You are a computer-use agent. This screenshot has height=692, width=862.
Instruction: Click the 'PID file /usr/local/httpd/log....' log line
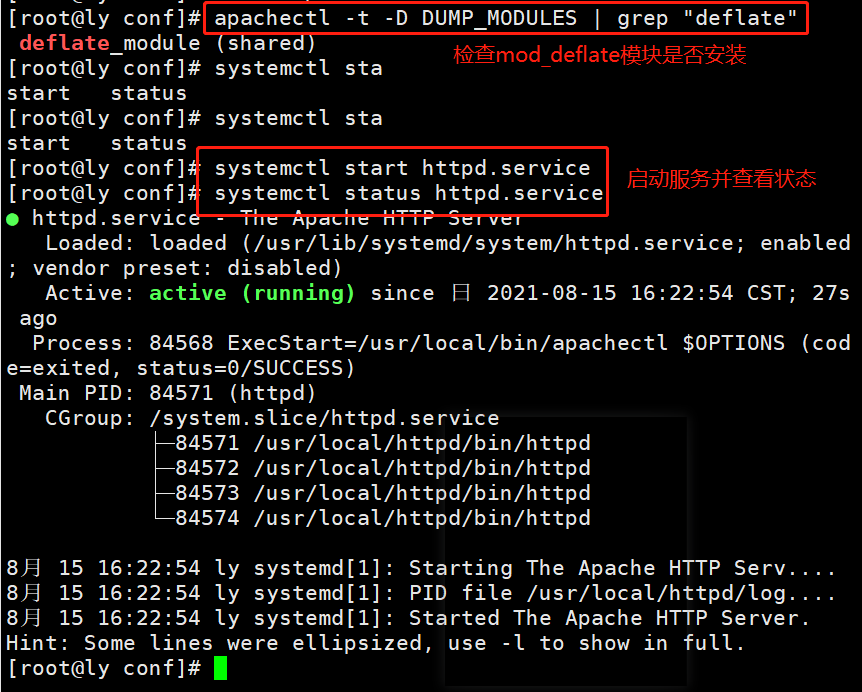421,594
